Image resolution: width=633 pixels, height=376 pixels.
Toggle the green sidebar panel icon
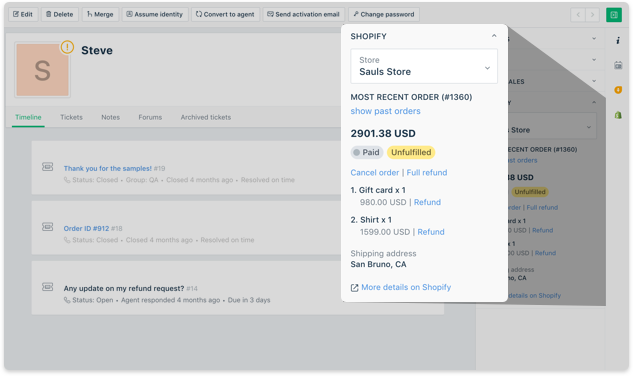(x=614, y=15)
